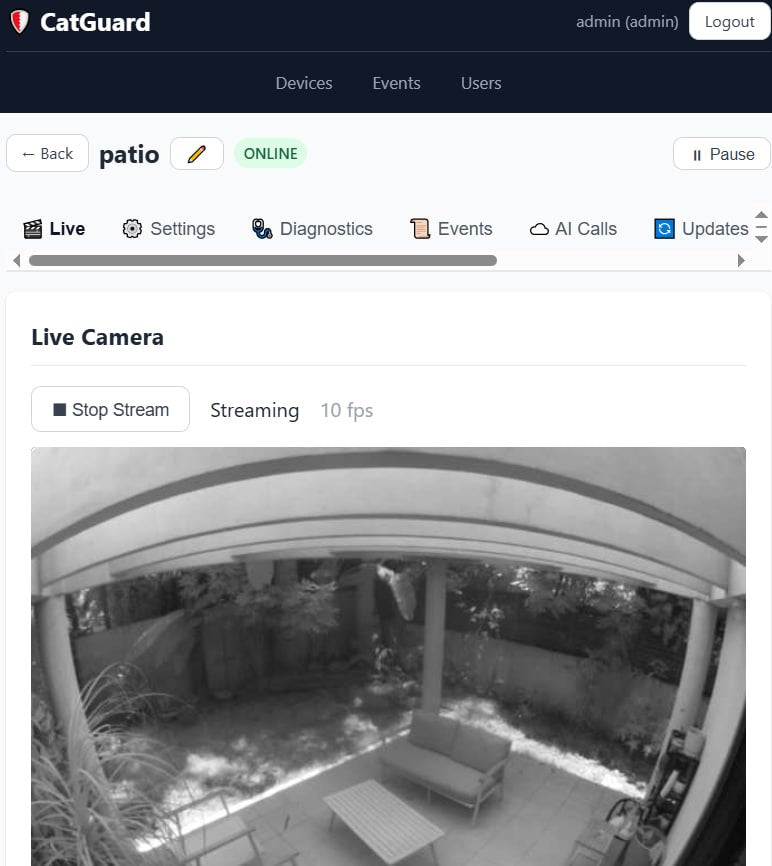Image resolution: width=772 pixels, height=866 pixels.
Task: Switch to the Updates tab label
Action: click(715, 229)
